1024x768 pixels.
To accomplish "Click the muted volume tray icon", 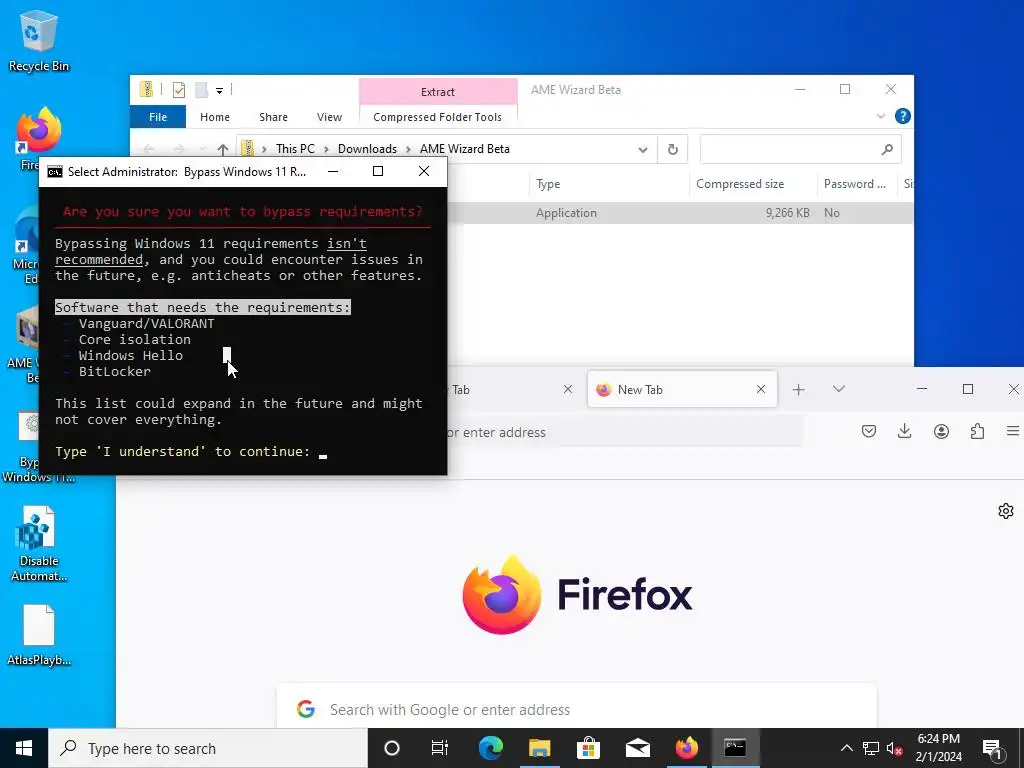I will (x=895, y=748).
